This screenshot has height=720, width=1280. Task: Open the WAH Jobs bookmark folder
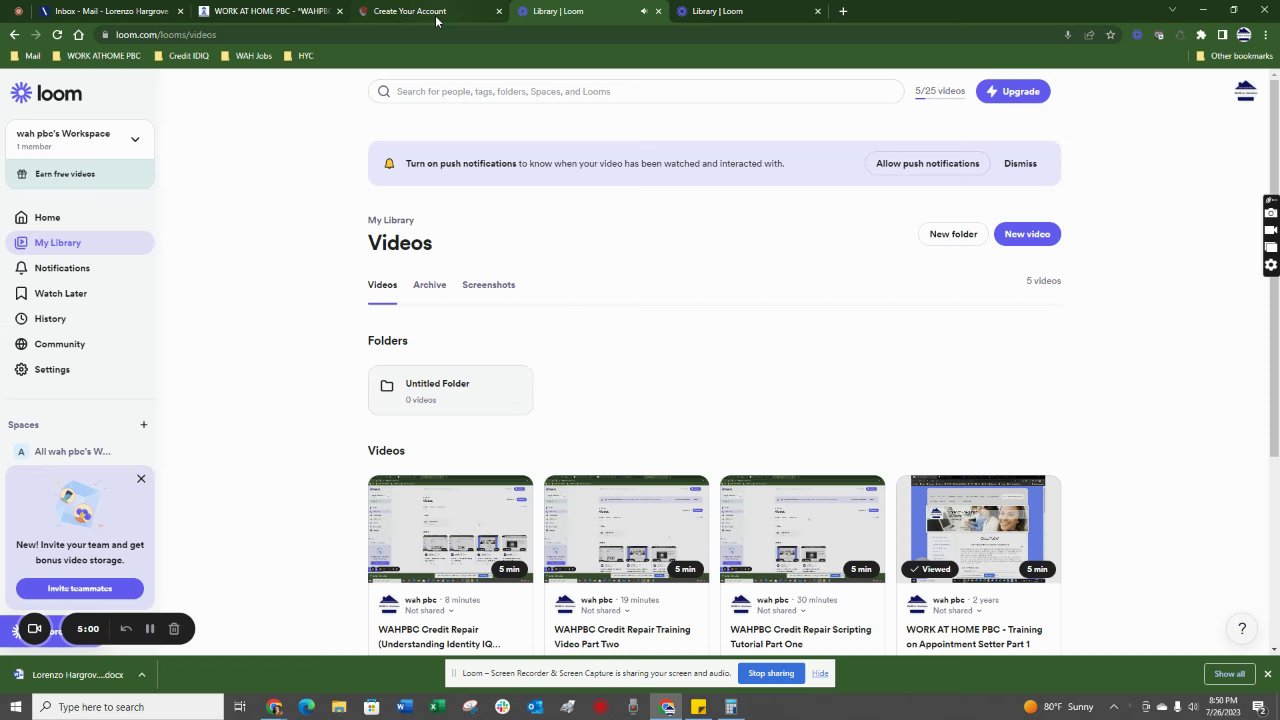point(246,56)
